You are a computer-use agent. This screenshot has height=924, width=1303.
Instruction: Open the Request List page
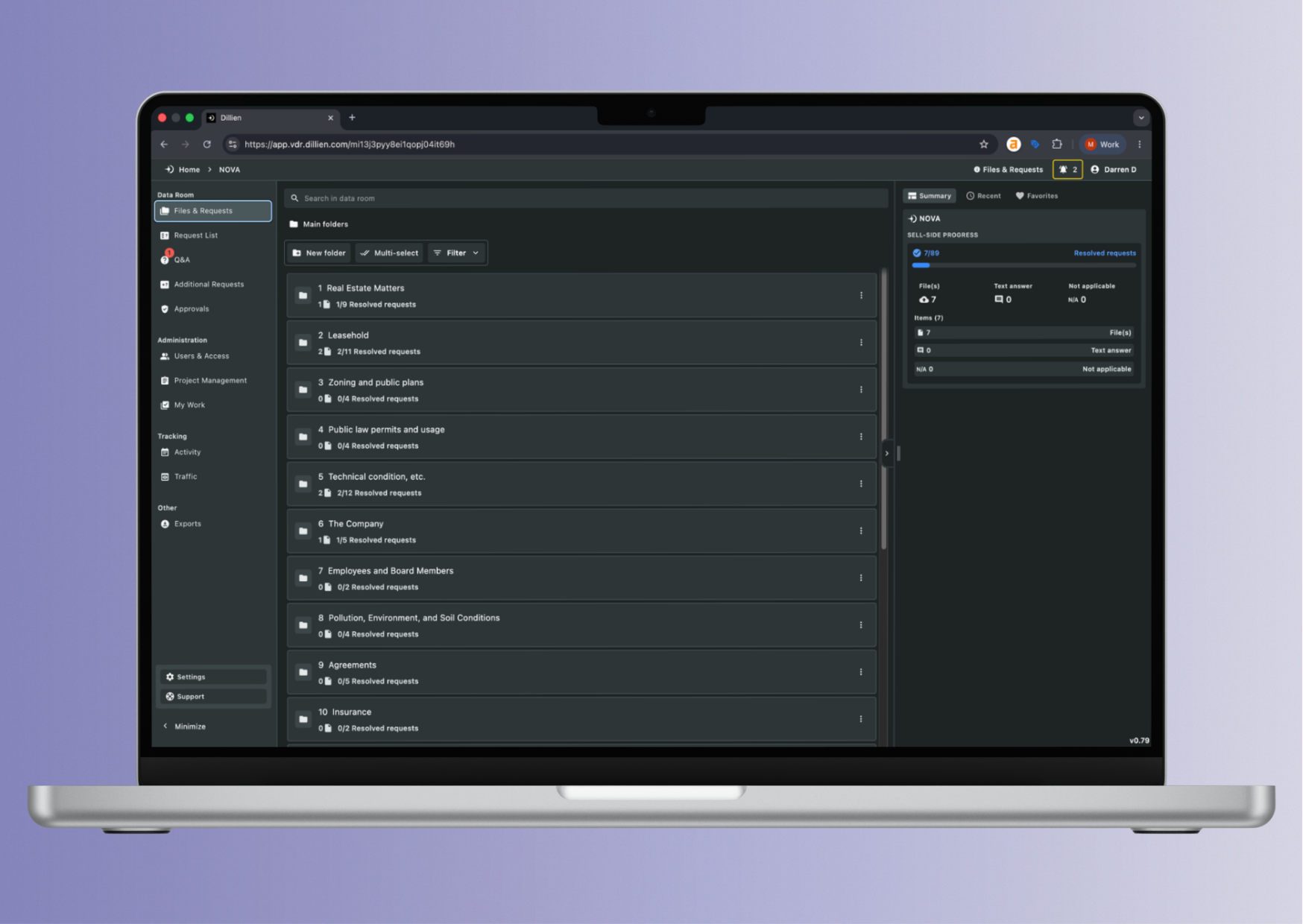click(x=195, y=235)
